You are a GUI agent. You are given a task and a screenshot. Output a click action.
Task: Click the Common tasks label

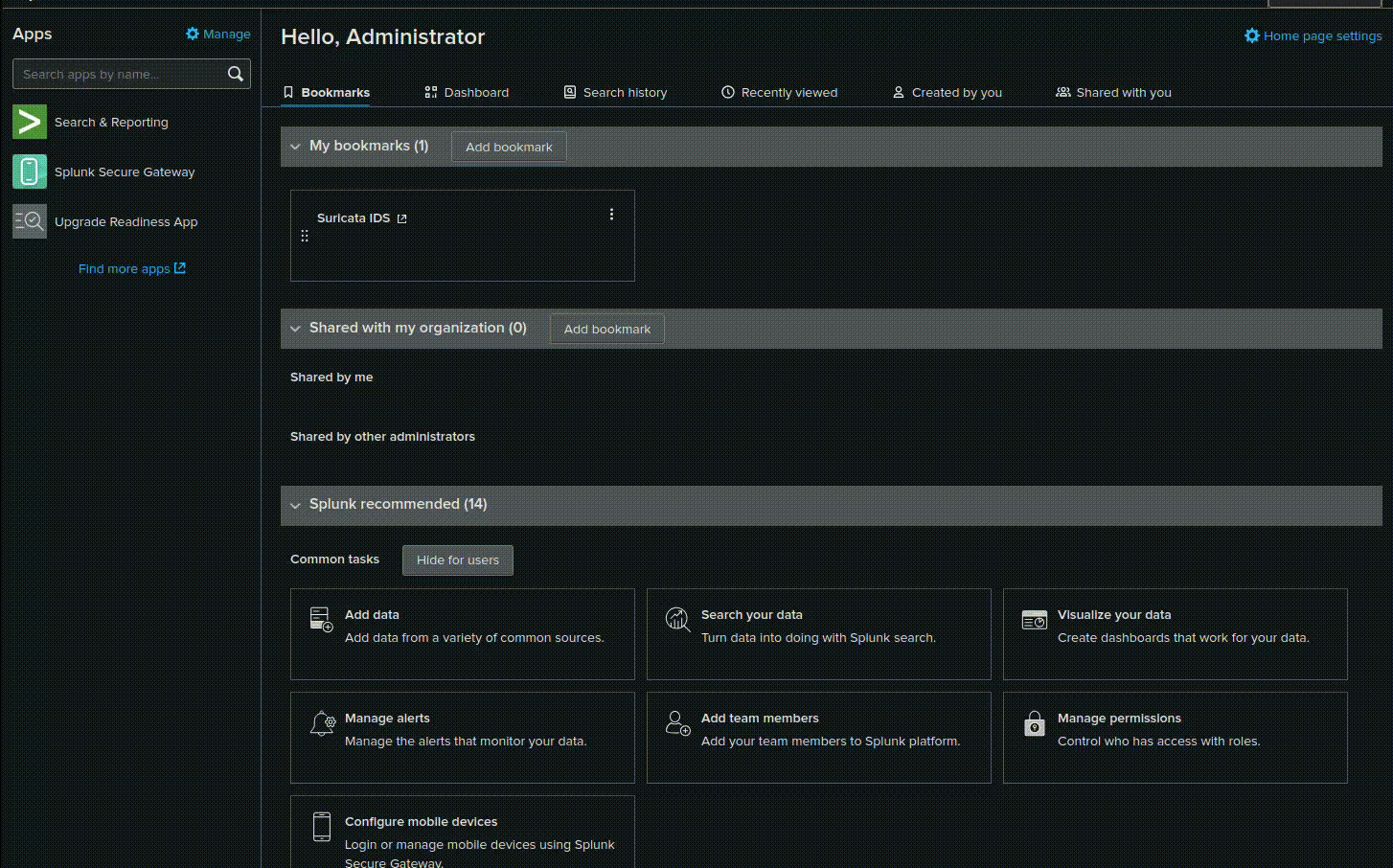[334, 559]
